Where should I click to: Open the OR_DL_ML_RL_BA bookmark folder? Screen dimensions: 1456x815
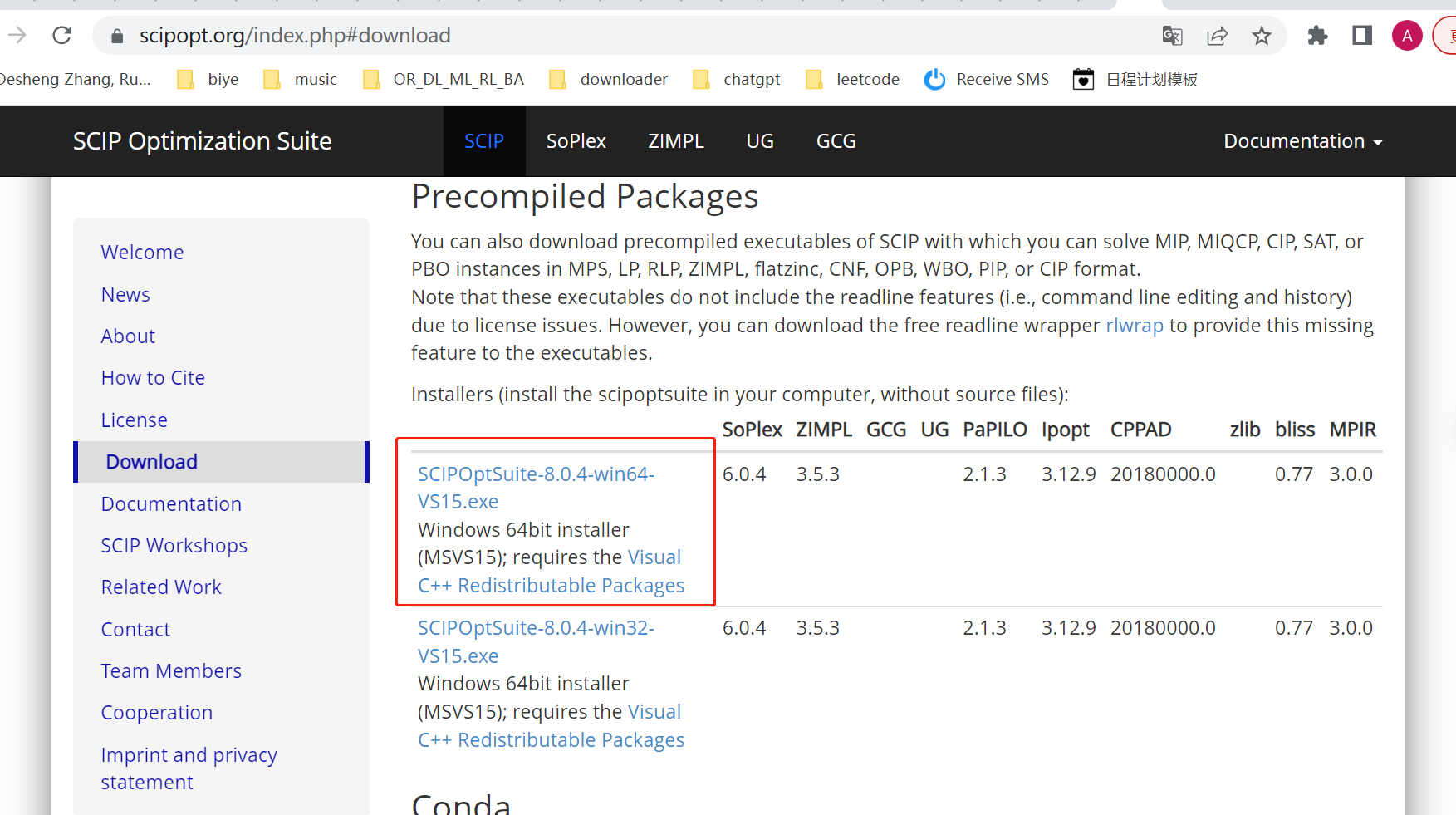444,80
